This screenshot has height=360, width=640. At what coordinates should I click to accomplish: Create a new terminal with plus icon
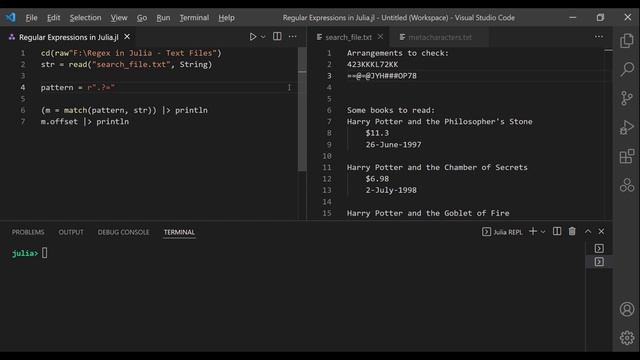coord(533,231)
